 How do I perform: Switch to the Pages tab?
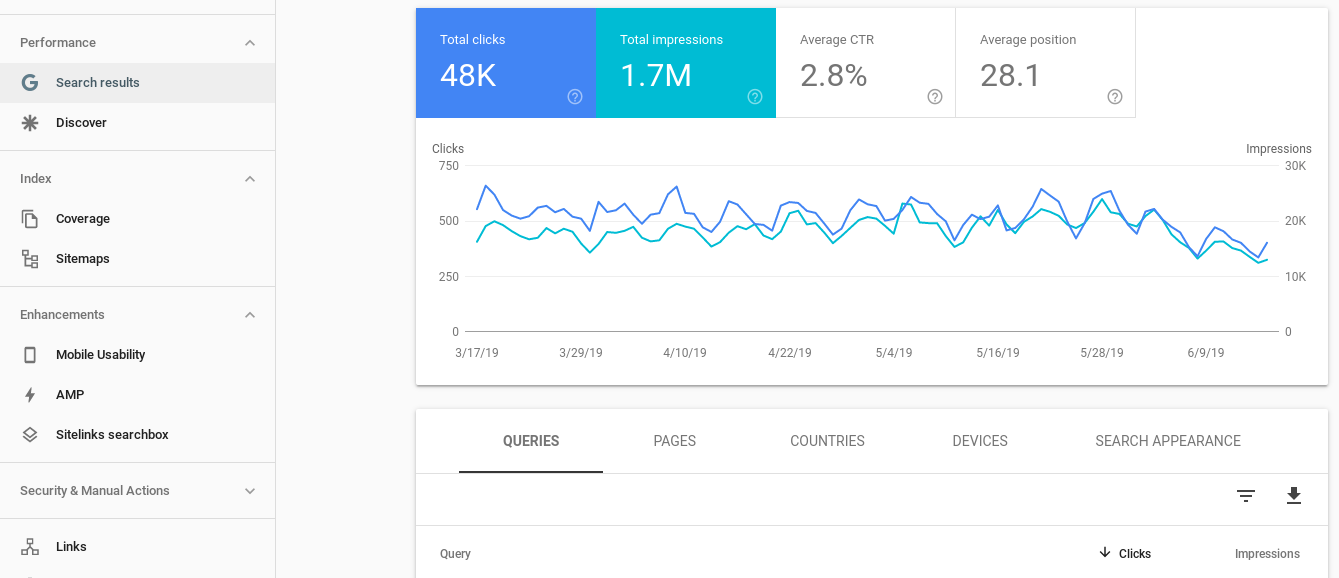point(675,441)
